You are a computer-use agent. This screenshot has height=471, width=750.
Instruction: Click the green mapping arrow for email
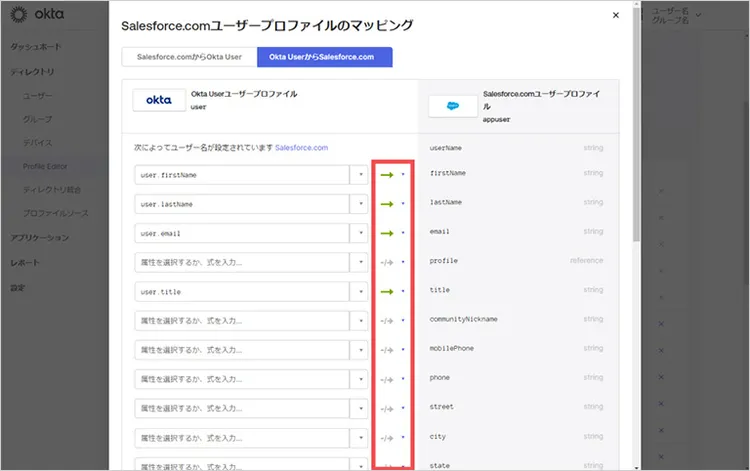[387, 233]
